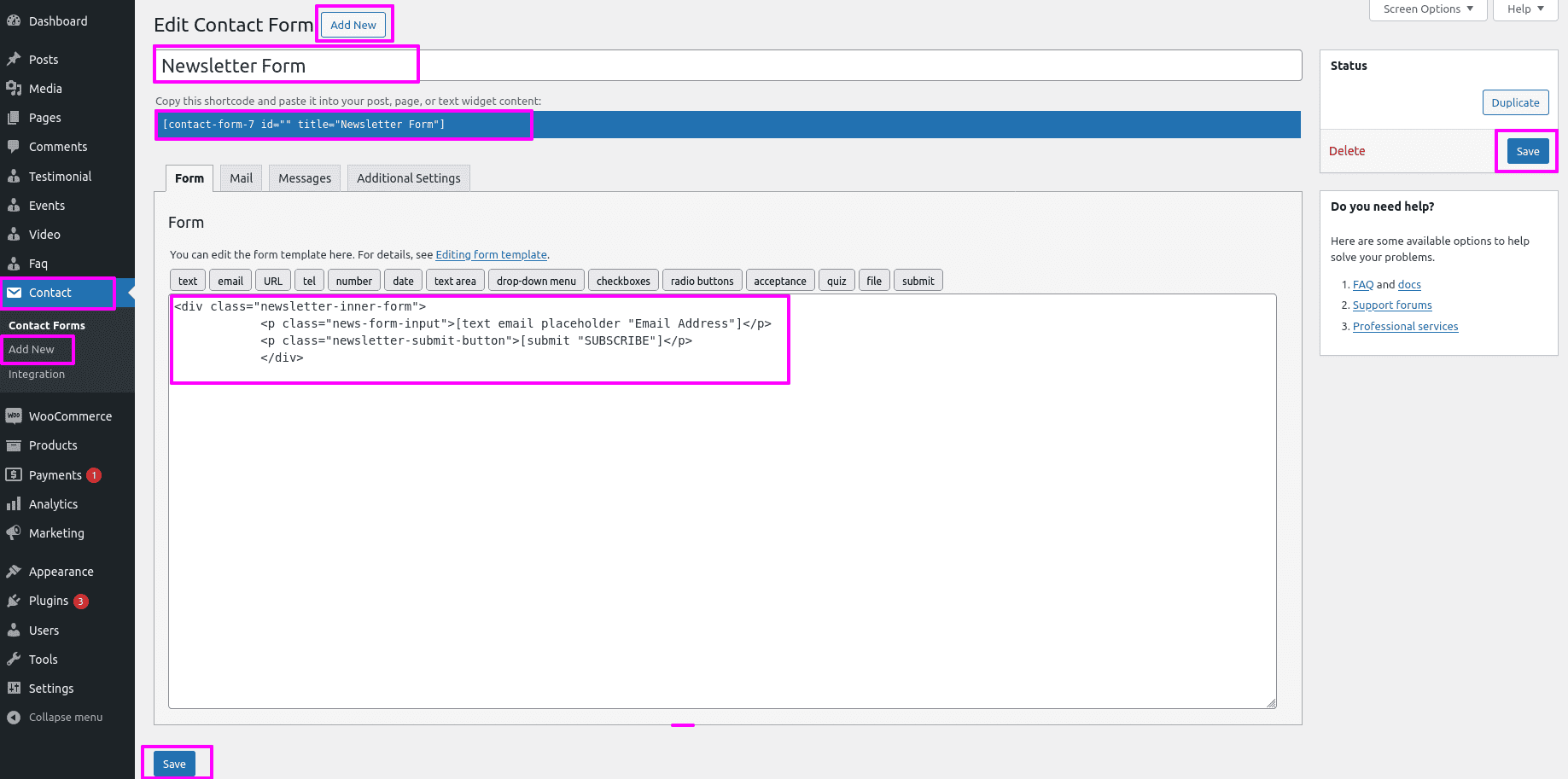This screenshot has width=1568, height=779.
Task: Open the Additional Settings tab
Action: click(409, 177)
